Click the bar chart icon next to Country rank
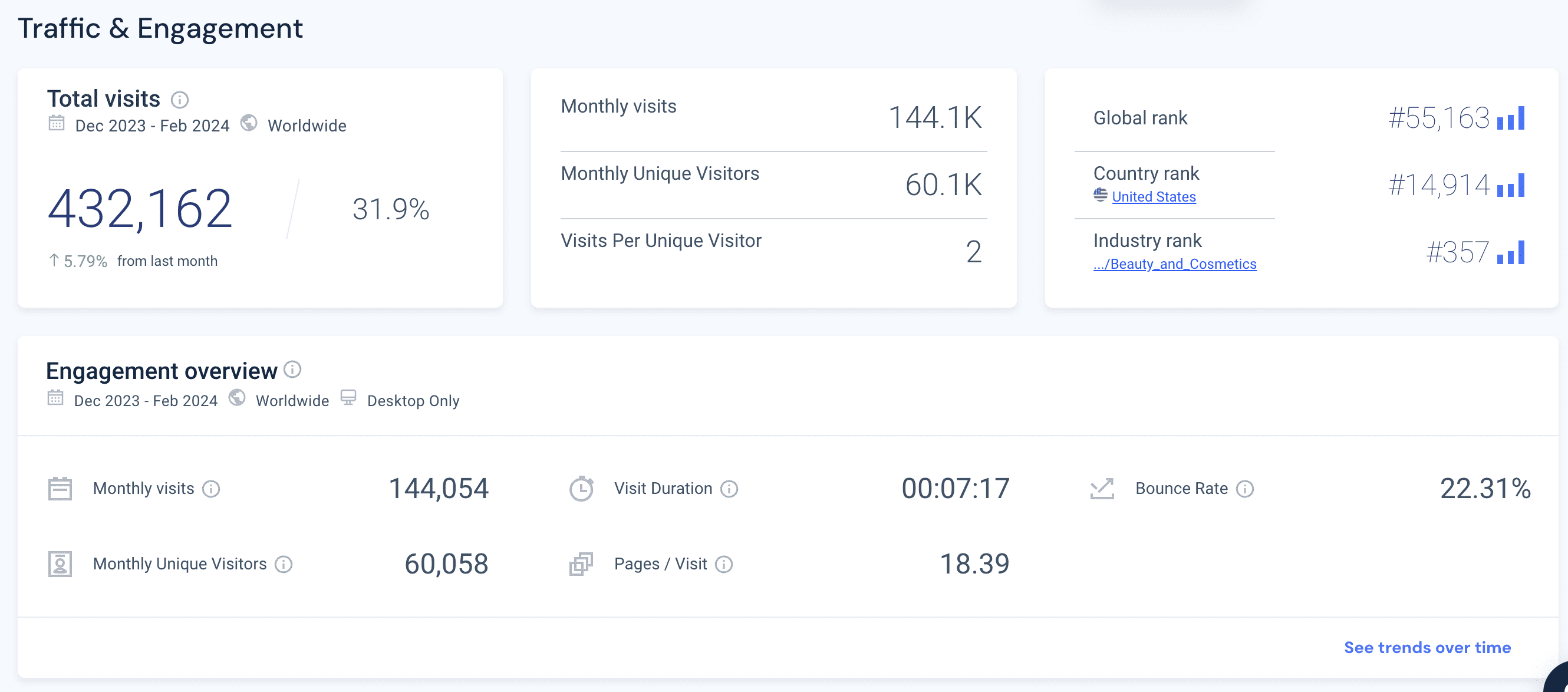This screenshot has width=1568, height=692. [x=1511, y=185]
